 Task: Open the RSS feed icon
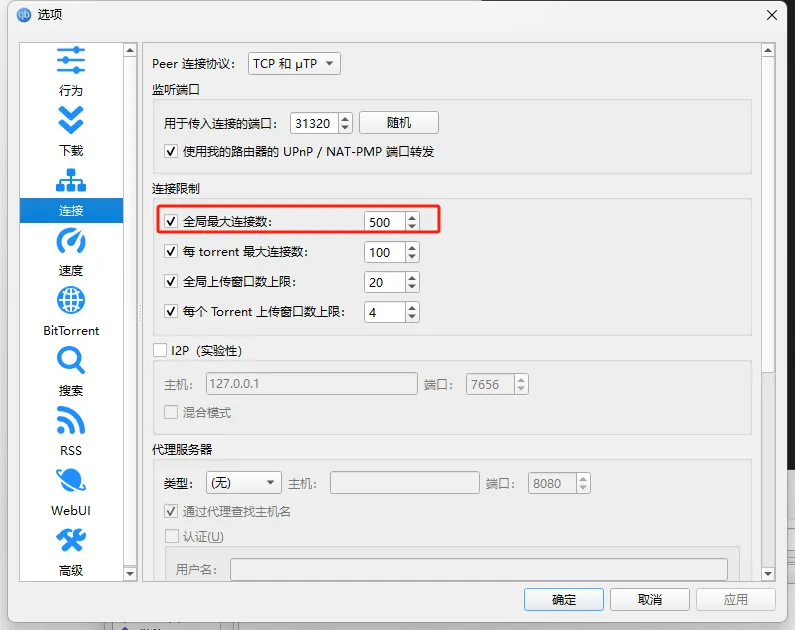[x=71, y=420]
